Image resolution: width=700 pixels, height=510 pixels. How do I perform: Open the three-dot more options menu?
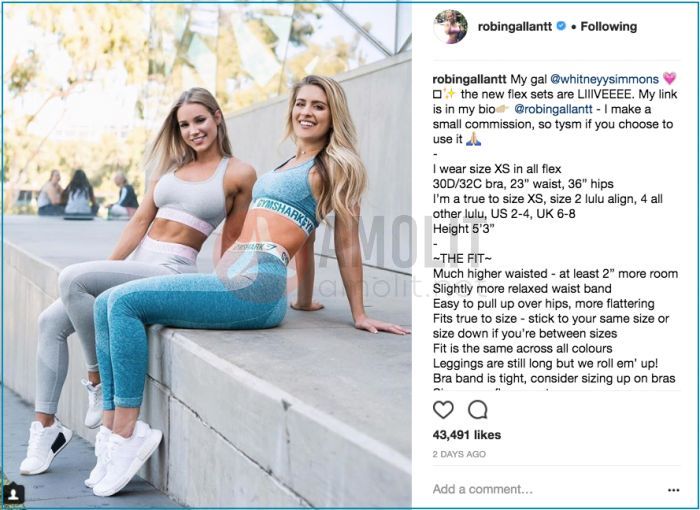click(673, 490)
